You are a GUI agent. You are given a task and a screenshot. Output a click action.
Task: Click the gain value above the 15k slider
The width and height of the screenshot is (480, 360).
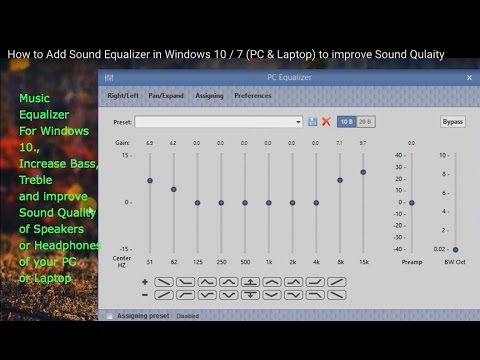(363, 143)
